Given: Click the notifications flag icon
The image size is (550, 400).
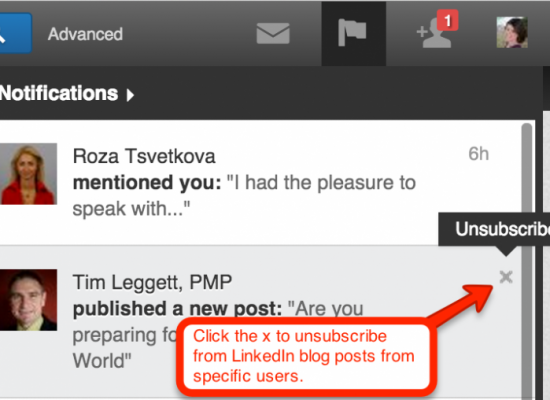Looking at the screenshot, I should coord(354,34).
